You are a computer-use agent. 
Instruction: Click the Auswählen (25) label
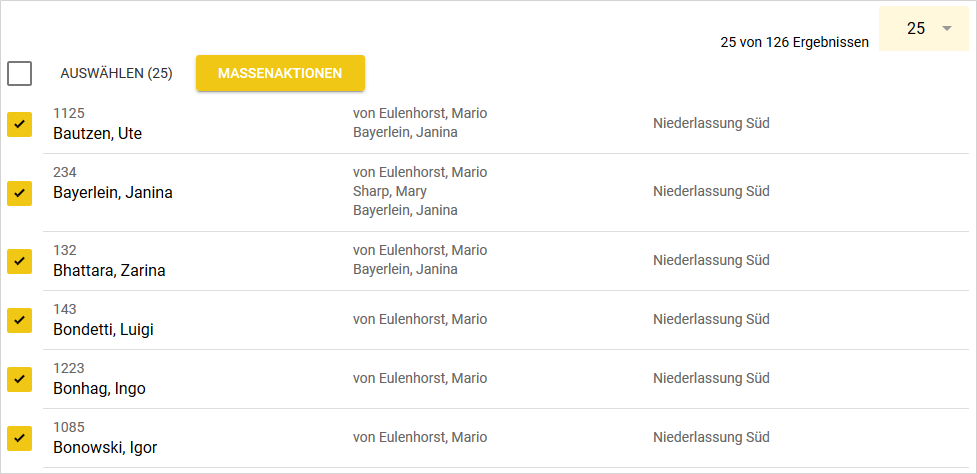[116, 73]
